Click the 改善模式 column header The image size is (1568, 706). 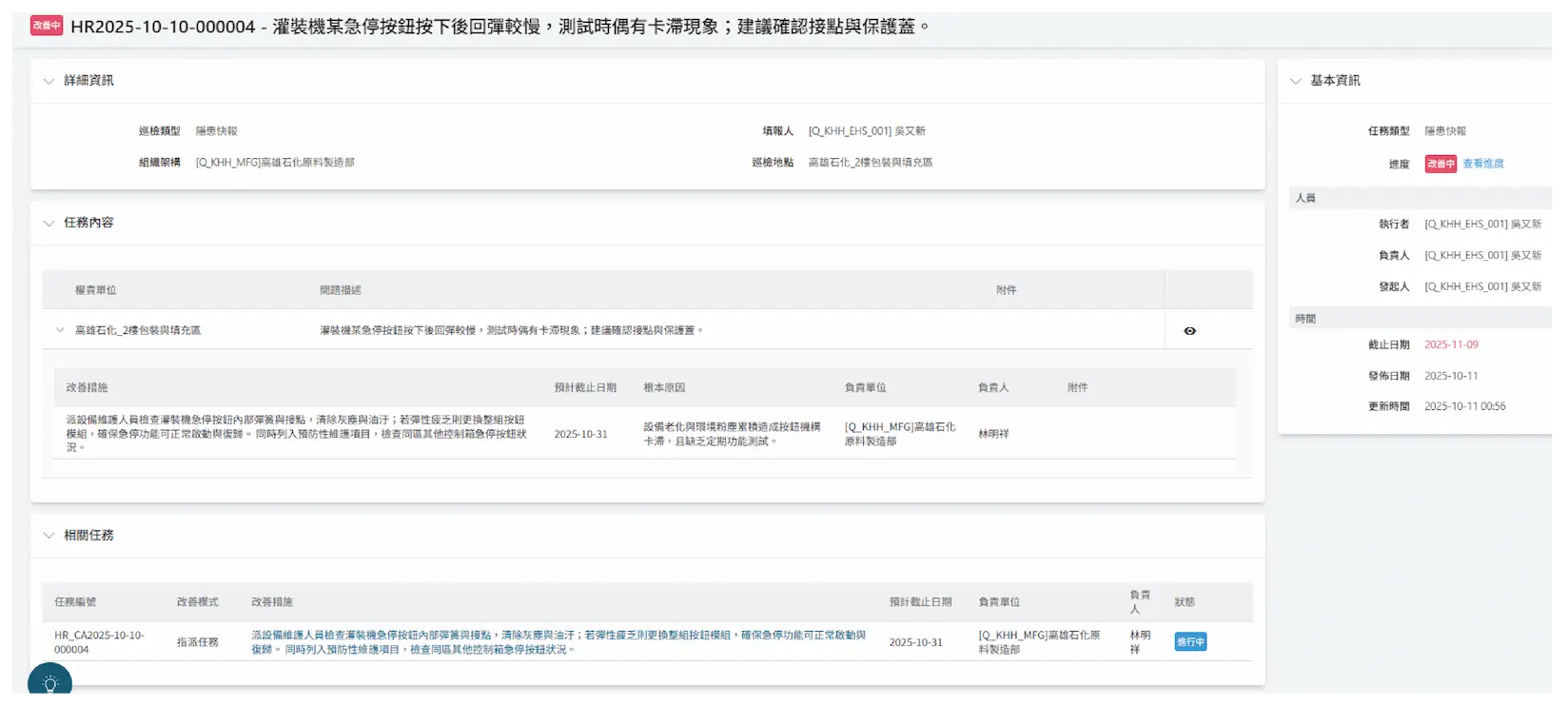click(x=197, y=602)
